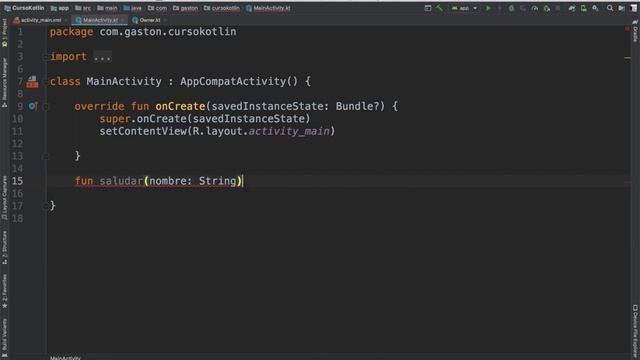Click the Make Project hammer icon
640x360 pixels.
pos(440,8)
